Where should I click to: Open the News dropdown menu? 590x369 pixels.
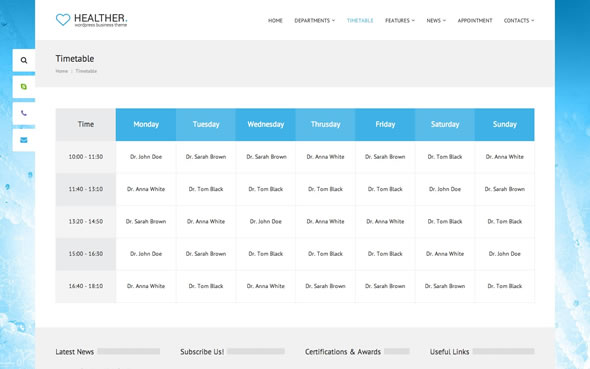tap(436, 20)
